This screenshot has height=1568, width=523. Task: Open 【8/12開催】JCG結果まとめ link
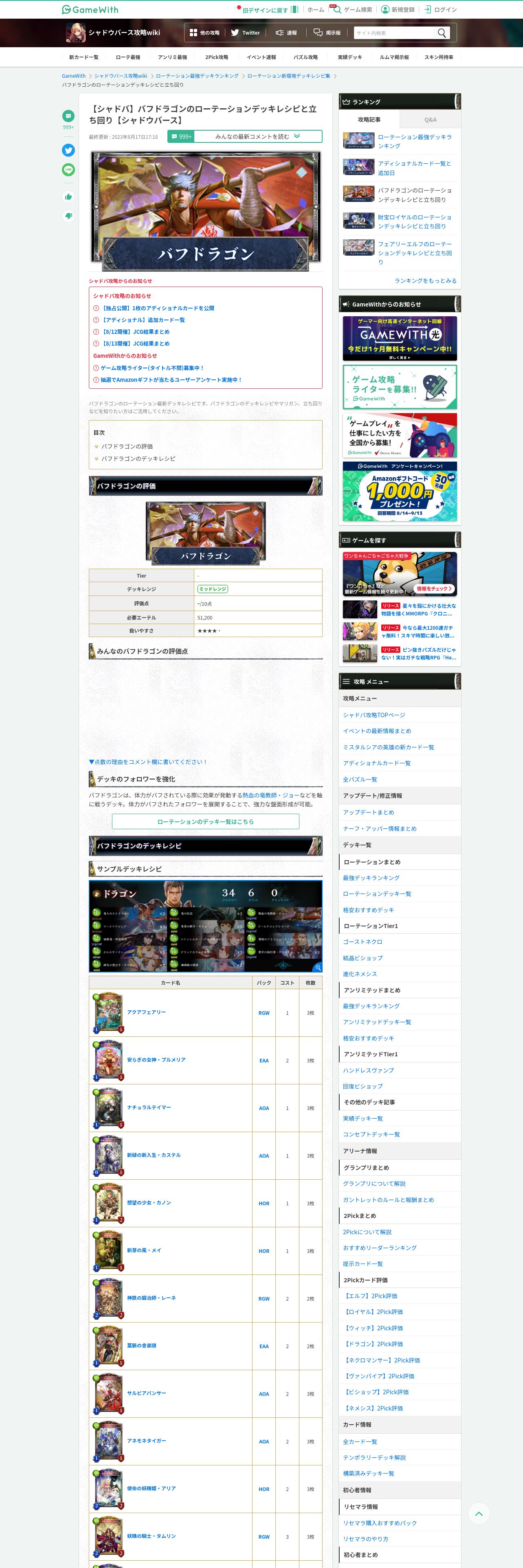coord(135,332)
